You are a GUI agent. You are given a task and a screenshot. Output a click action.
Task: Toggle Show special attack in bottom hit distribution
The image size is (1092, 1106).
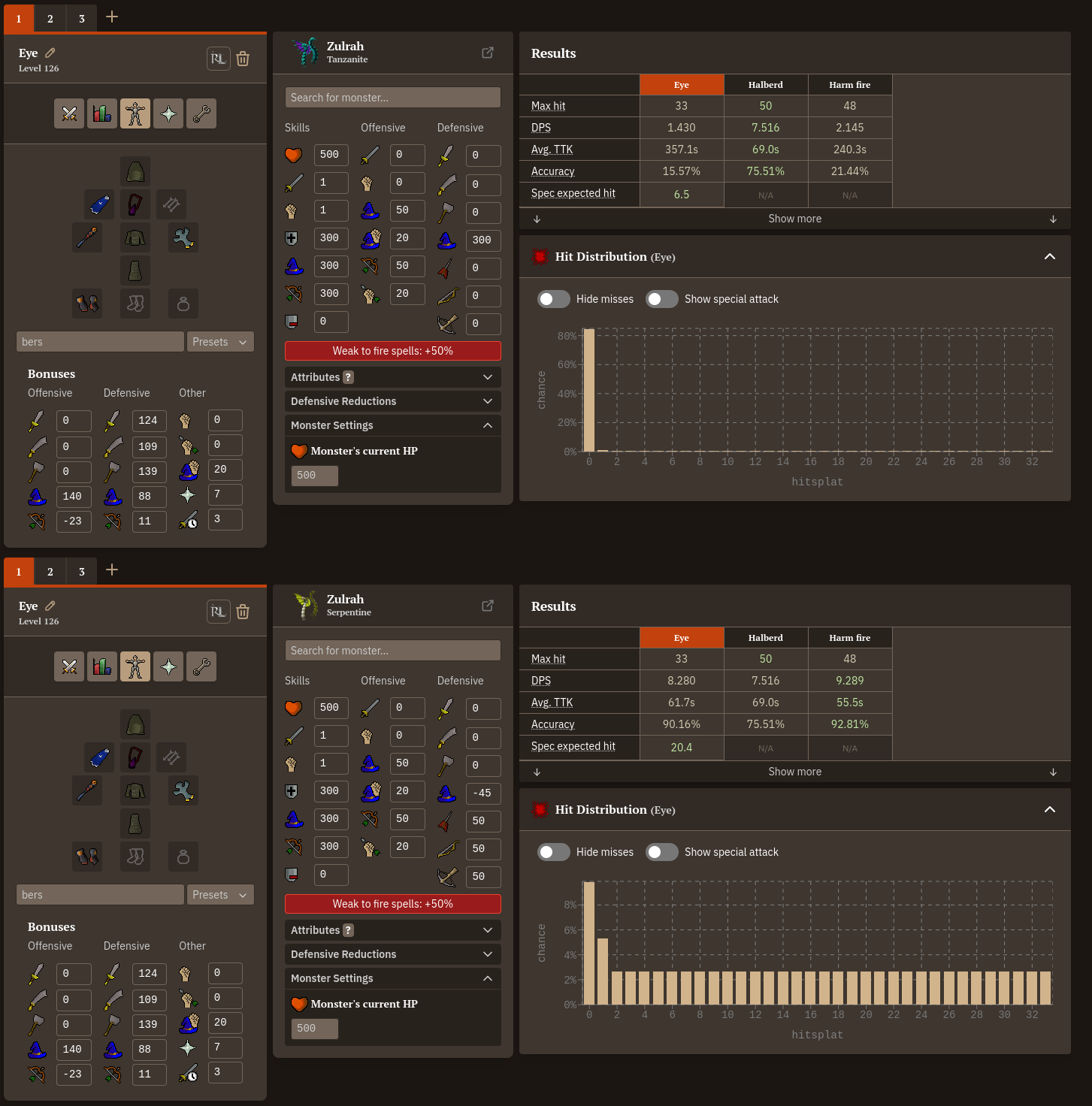click(x=662, y=852)
